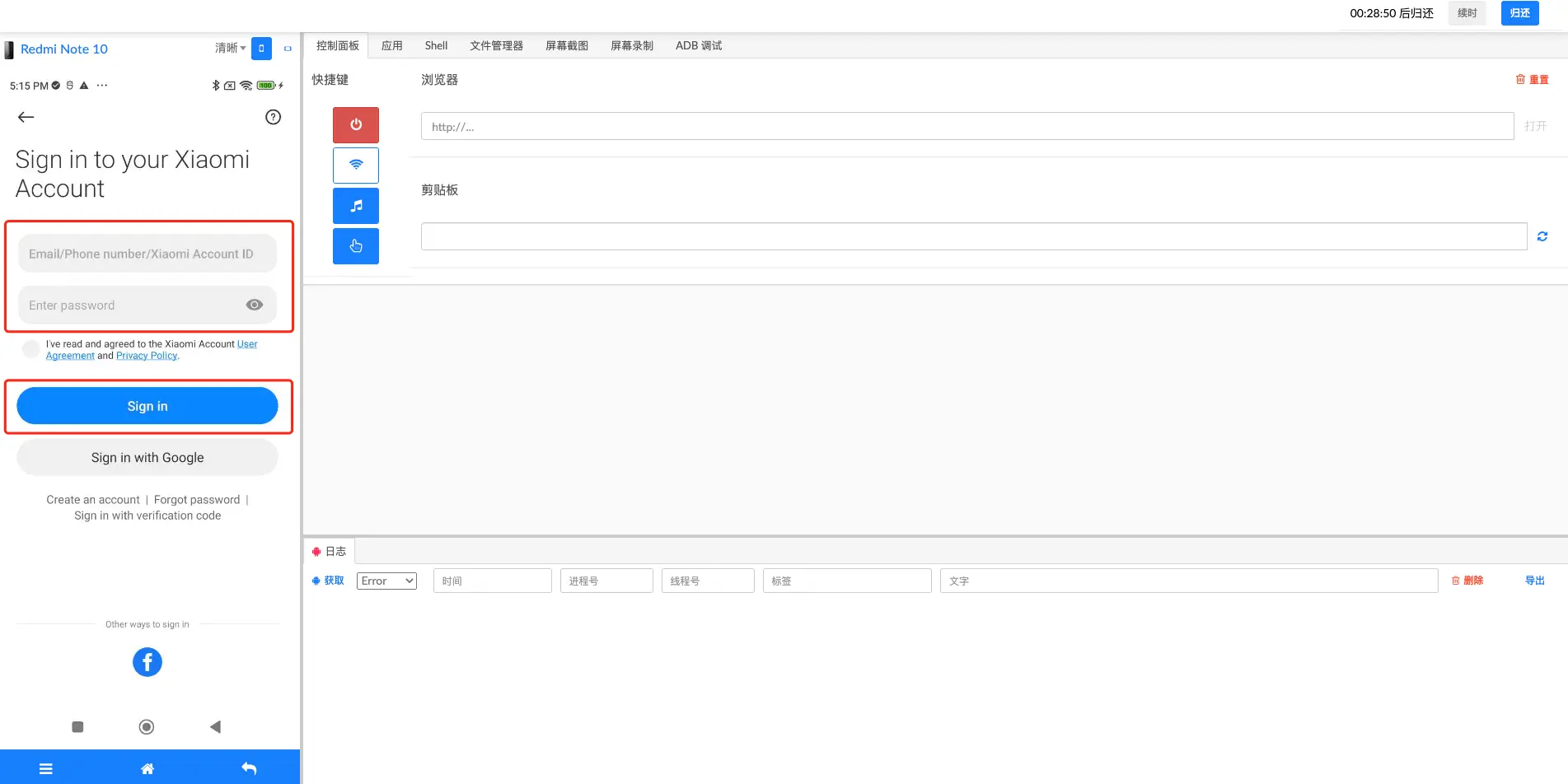Toggle the blue device rotation button
Image resolution: width=1568 pixels, height=784 pixels.
click(261, 49)
